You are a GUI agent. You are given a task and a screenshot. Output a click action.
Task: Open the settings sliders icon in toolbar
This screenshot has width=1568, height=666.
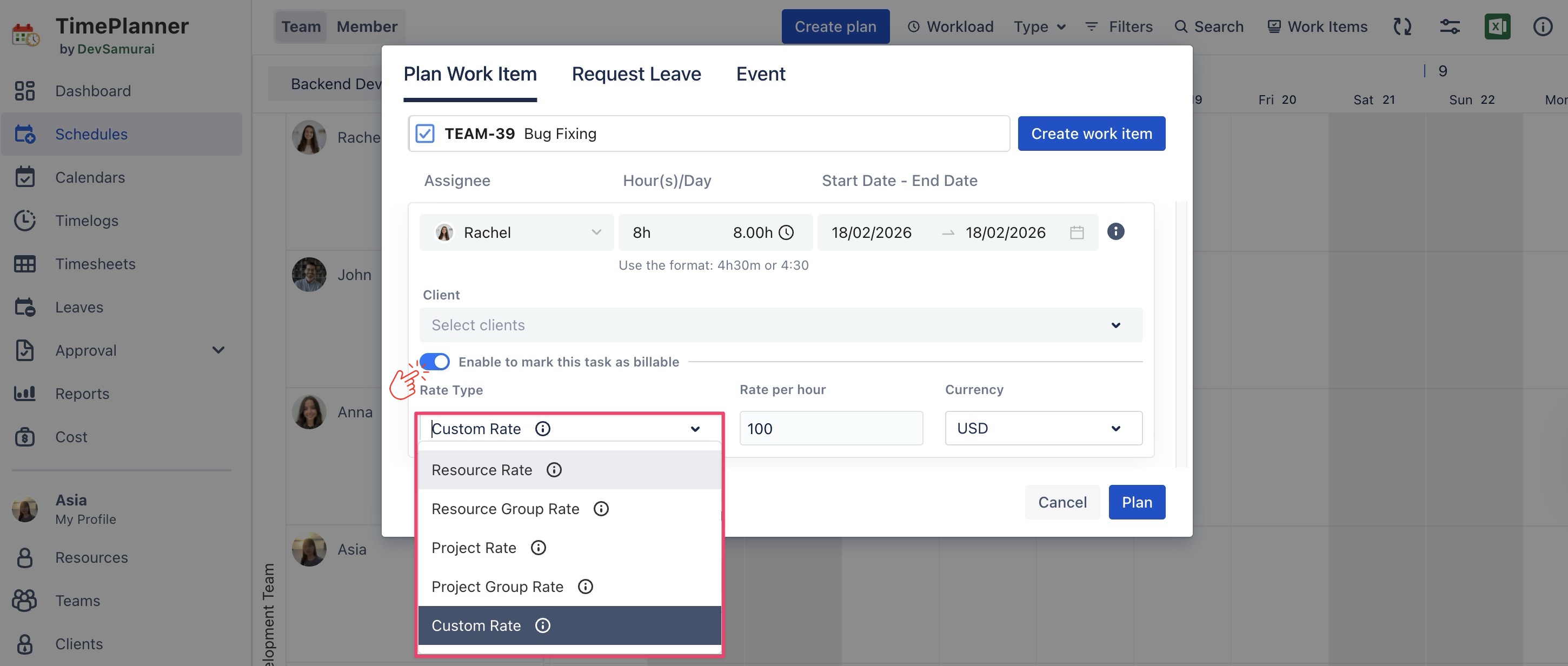click(1449, 26)
